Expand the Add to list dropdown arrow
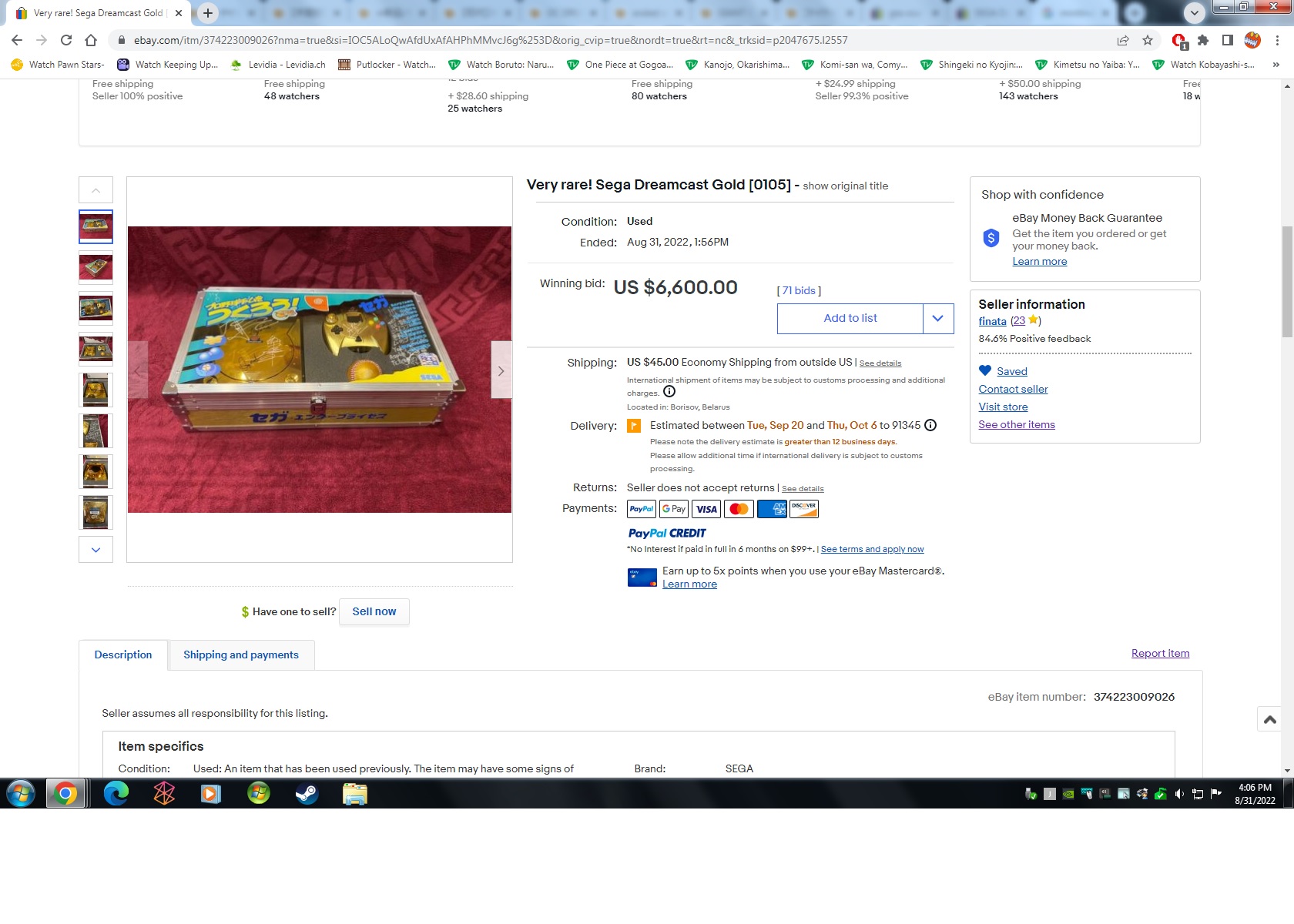Image resolution: width=1294 pixels, height=924 pixels. pos(938,318)
